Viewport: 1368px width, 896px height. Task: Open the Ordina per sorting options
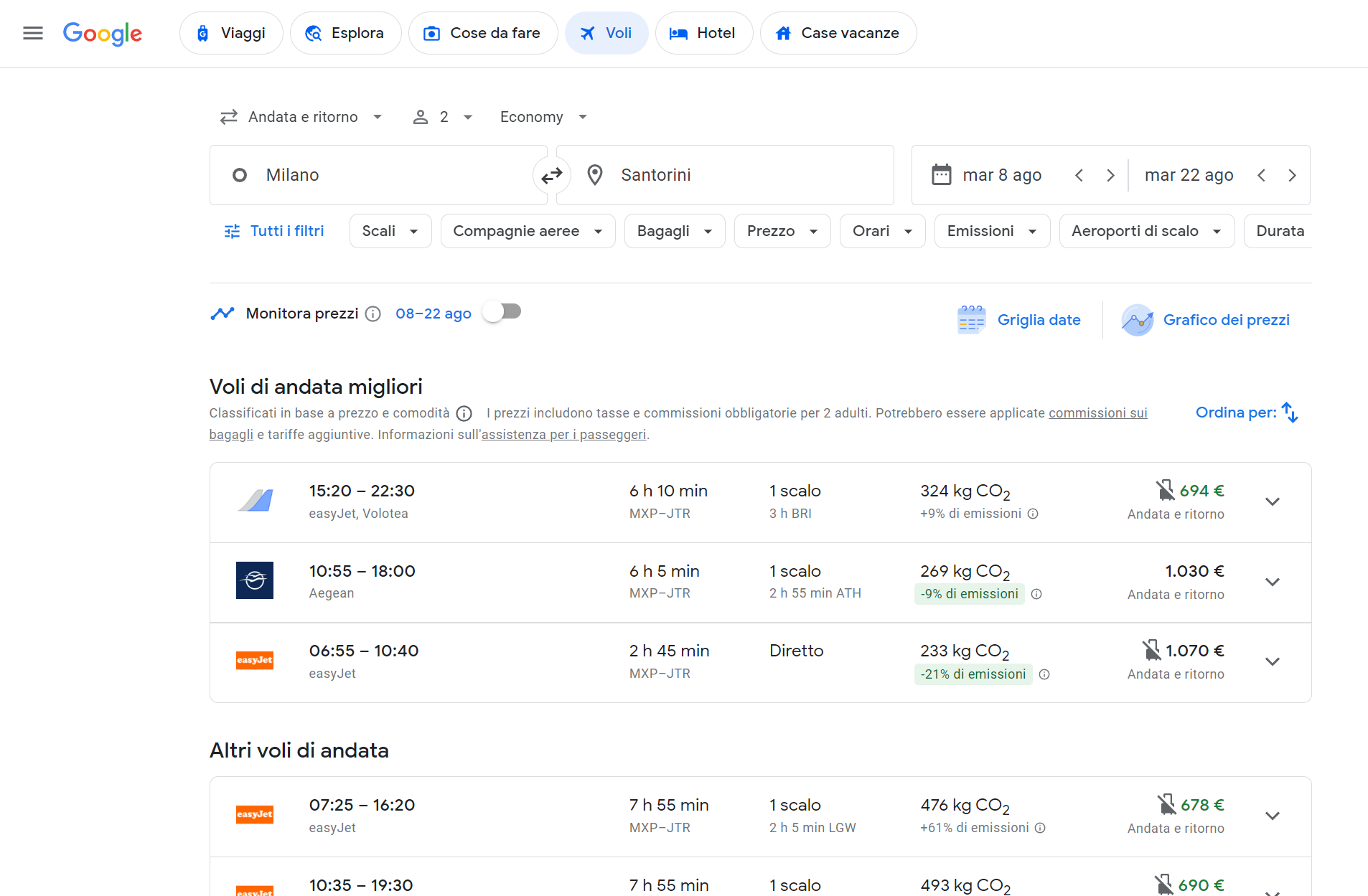1247,412
